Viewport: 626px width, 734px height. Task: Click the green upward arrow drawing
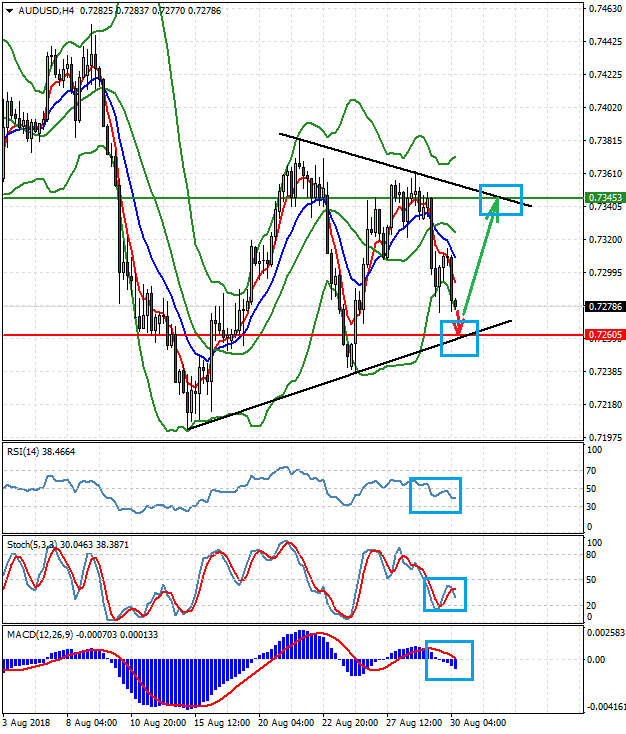[x=480, y=257]
